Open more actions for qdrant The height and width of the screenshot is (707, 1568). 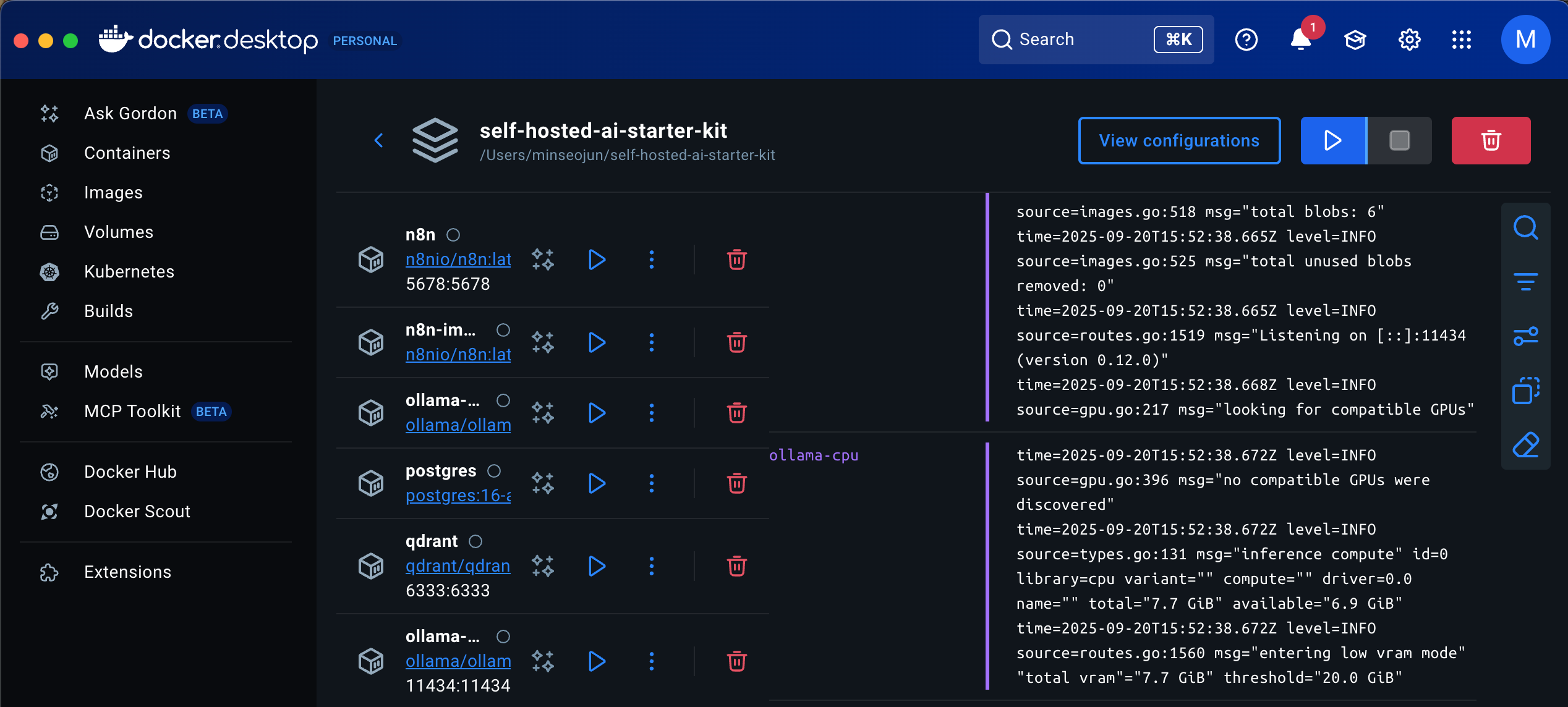point(651,566)
